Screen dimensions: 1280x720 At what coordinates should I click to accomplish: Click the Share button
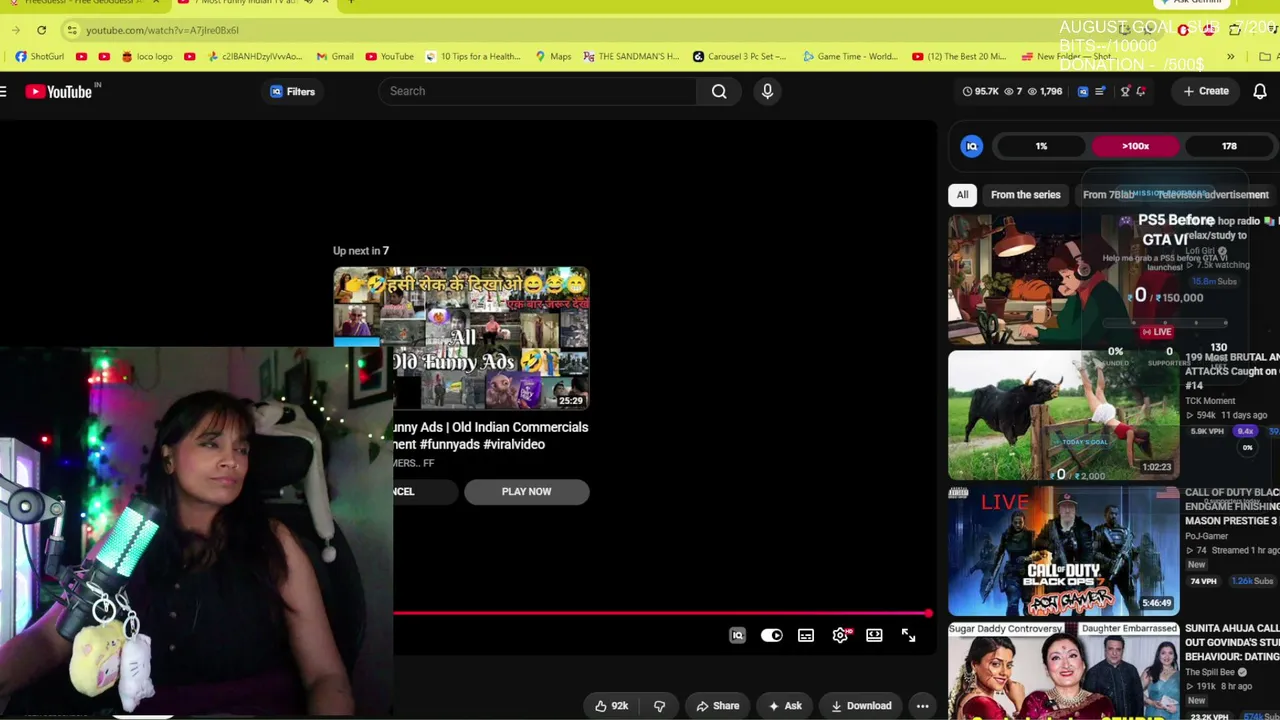click(x=717, y=706)
